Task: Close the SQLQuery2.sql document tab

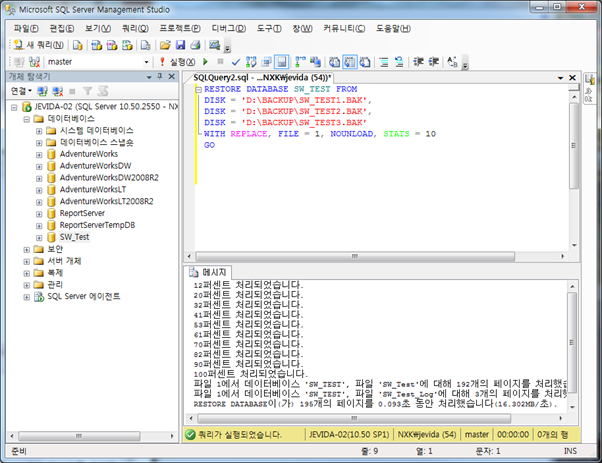Action: coord(572,78)
